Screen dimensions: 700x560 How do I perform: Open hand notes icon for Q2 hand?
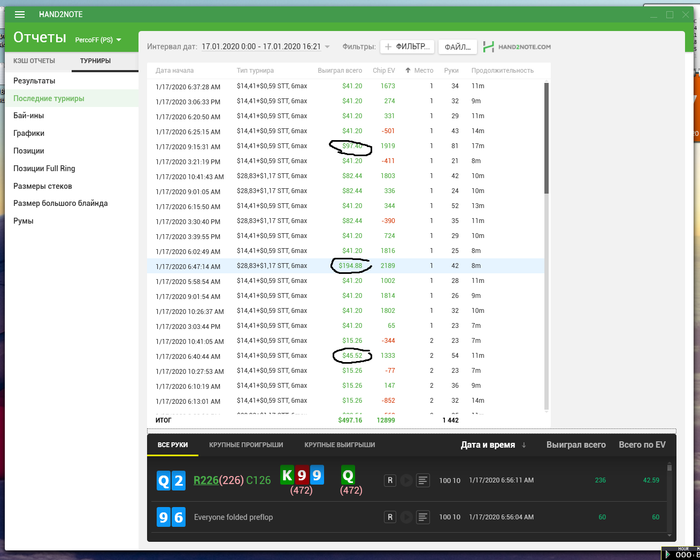[423, 480]
